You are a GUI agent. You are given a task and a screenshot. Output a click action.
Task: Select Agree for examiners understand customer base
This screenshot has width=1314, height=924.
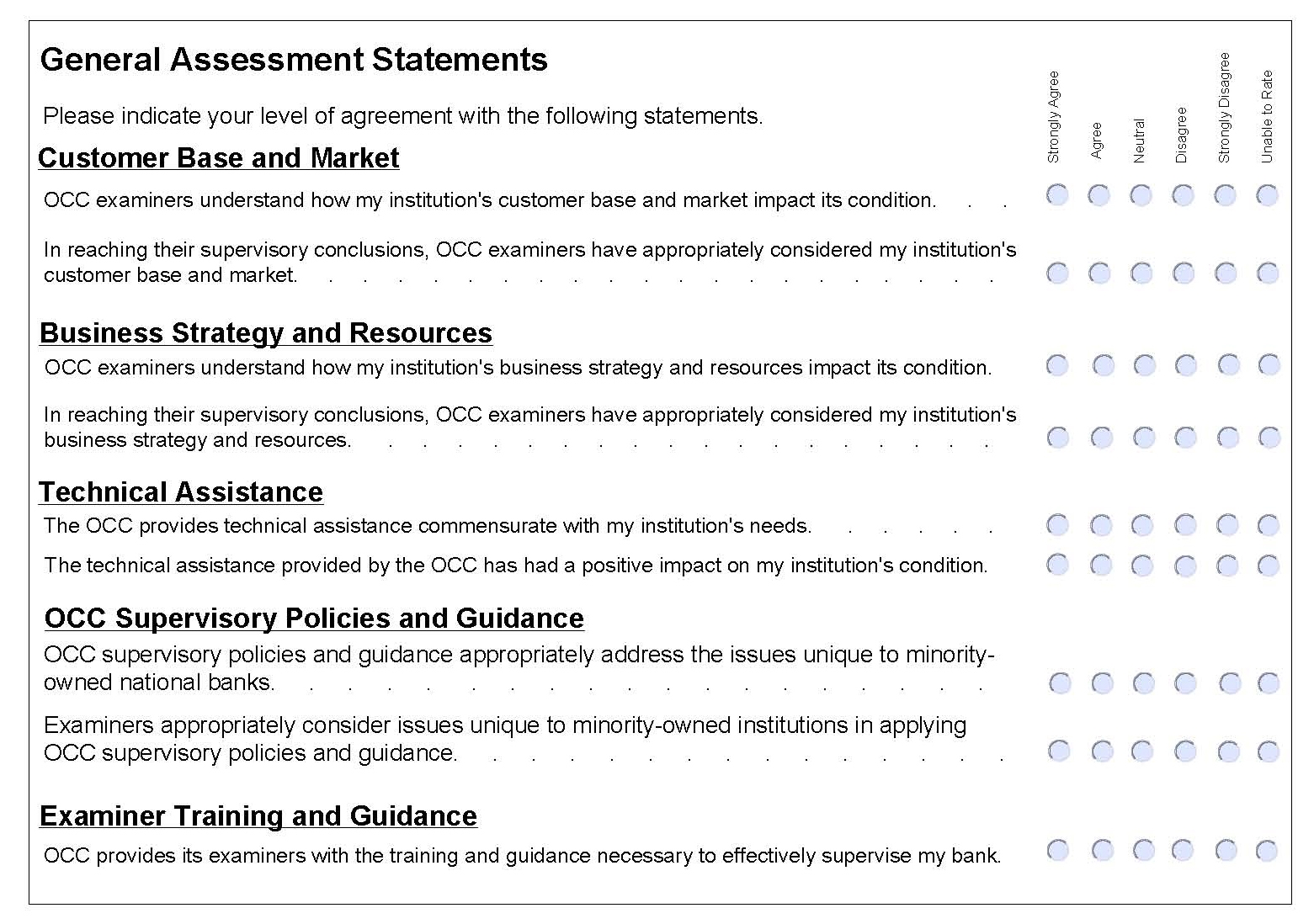click(1099, 195)
